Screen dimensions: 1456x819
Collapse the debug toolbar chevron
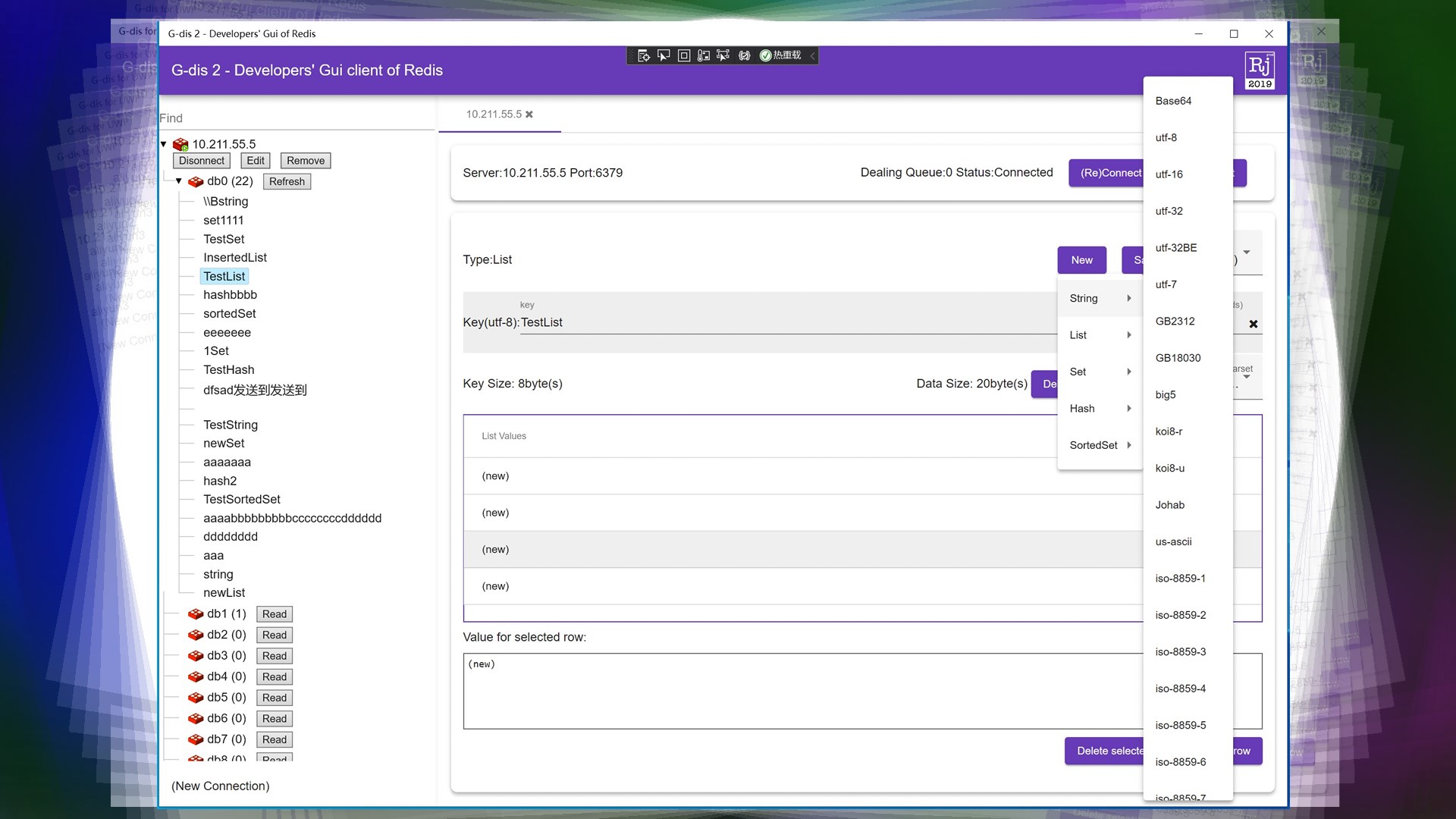pos(812,55)
